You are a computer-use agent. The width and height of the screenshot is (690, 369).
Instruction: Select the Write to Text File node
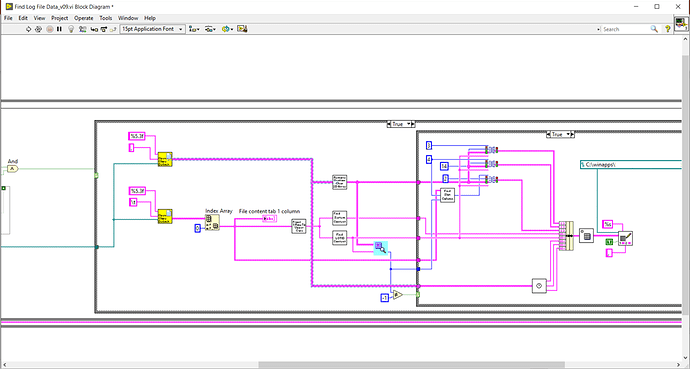(x=625, y=238)
